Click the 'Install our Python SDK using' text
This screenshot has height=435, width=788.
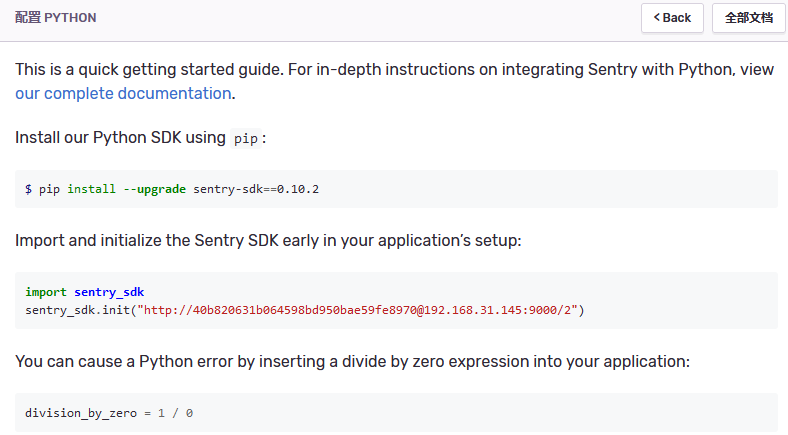coord(120,137)
